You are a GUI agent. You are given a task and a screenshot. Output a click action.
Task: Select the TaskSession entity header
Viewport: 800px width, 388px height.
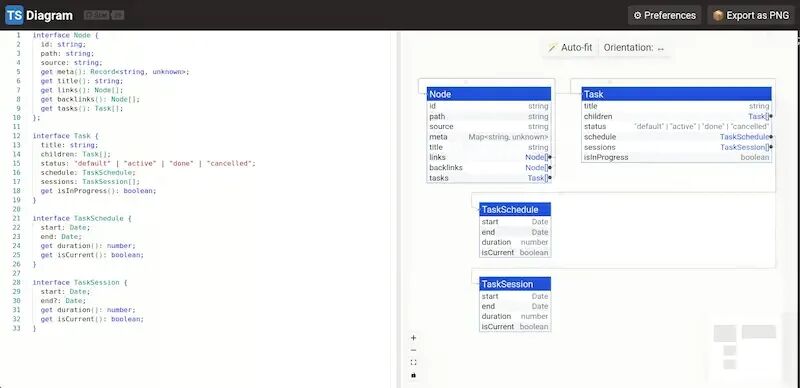pos(515,284)
